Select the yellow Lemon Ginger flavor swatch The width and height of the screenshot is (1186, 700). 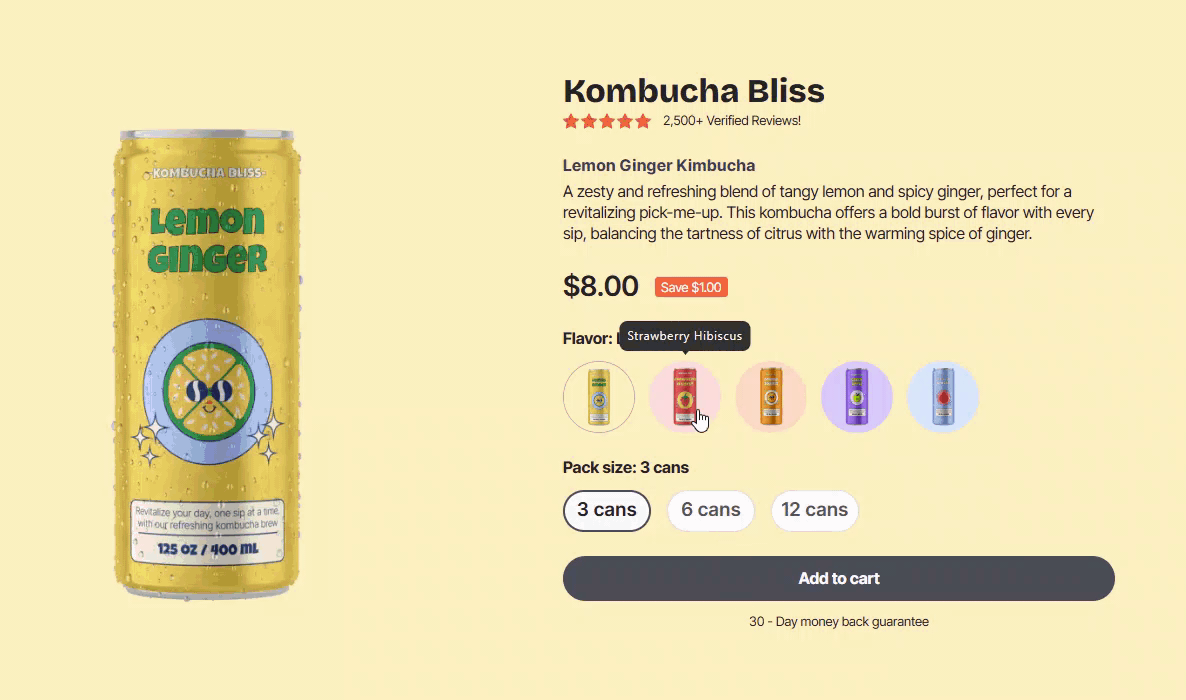(599, 397)
